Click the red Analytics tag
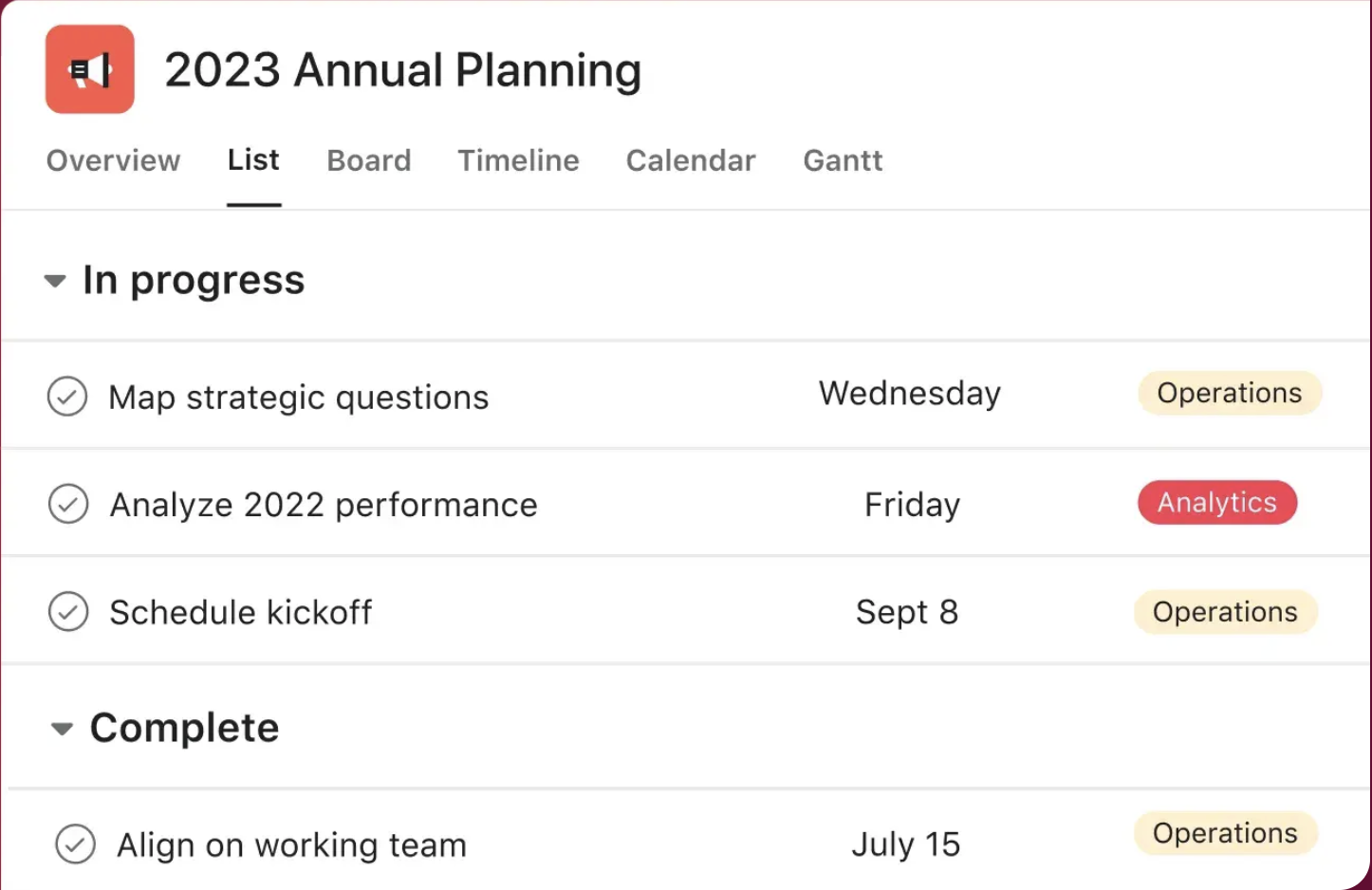The width and height of the screenshot is (1372, 890). coord(1217,502)
